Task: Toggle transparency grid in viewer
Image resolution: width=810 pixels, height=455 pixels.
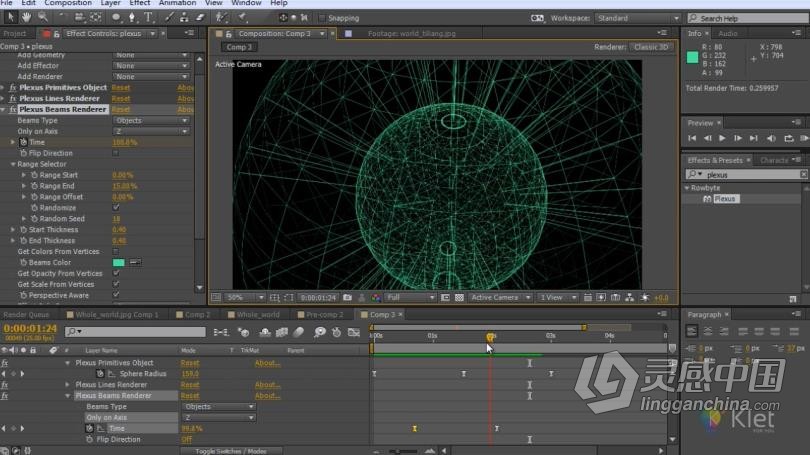Action: [x=459, y=297]
